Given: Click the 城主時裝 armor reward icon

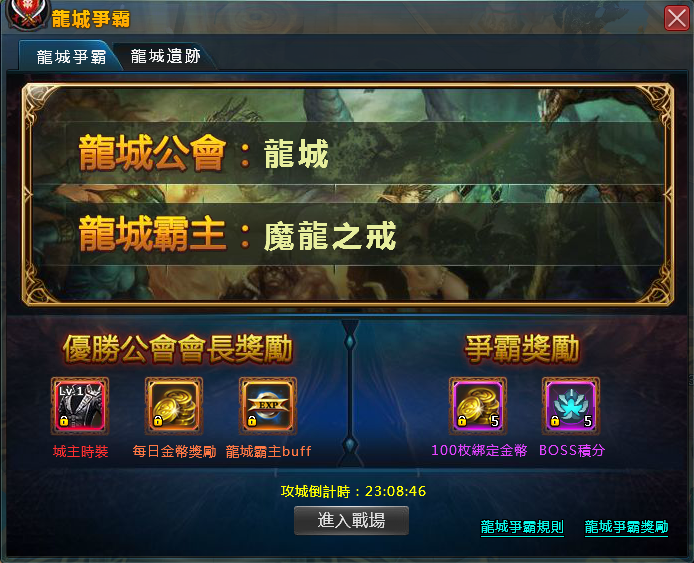Looking at the screenshot, I should point(80,406).
